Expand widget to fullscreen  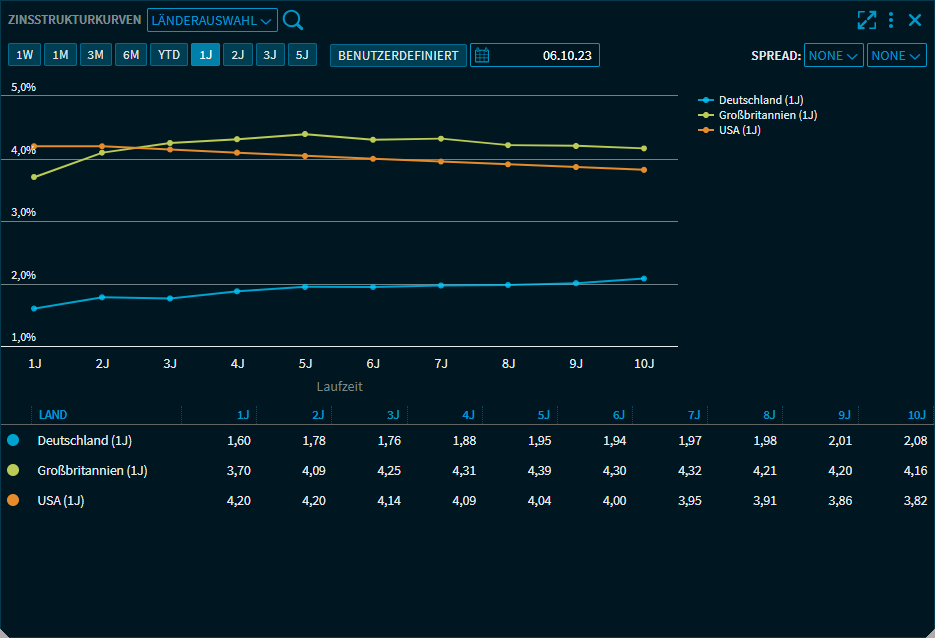(x=866, y=20)
